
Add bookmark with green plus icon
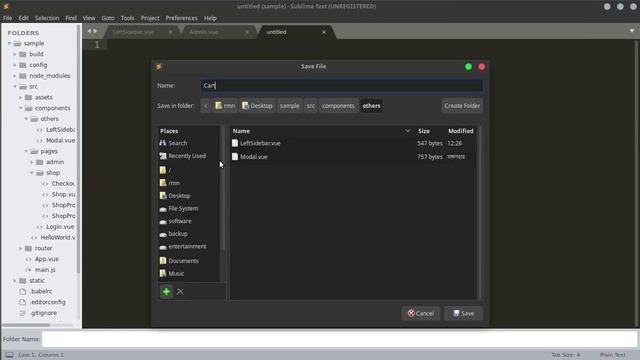(x=167, y=291)
